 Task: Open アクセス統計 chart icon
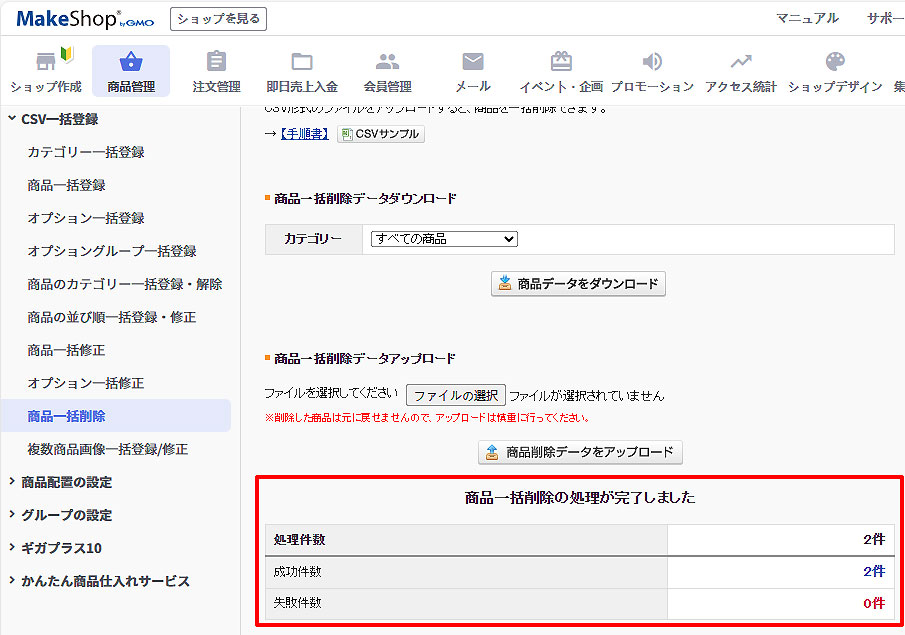click(741, 62)
